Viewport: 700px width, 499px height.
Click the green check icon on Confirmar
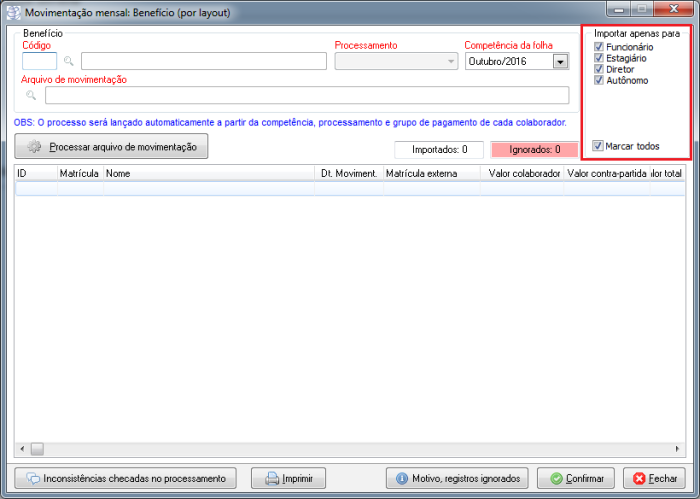(556, 478)
